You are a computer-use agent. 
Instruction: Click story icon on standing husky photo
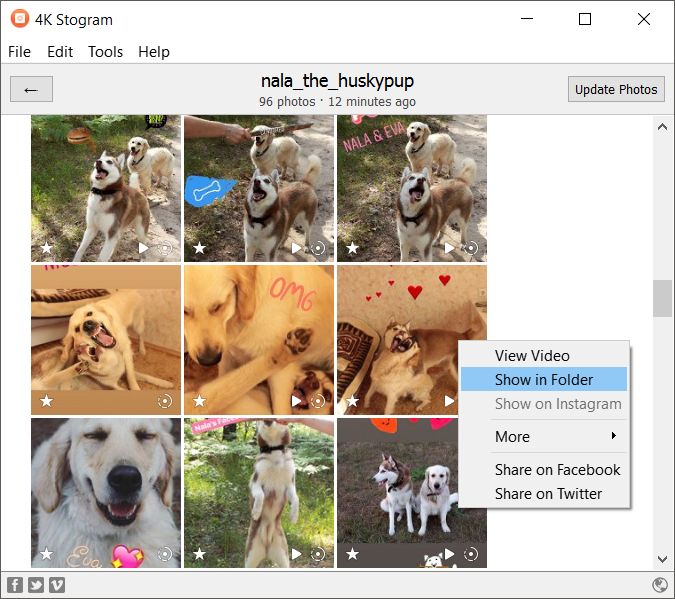(318, 554)
